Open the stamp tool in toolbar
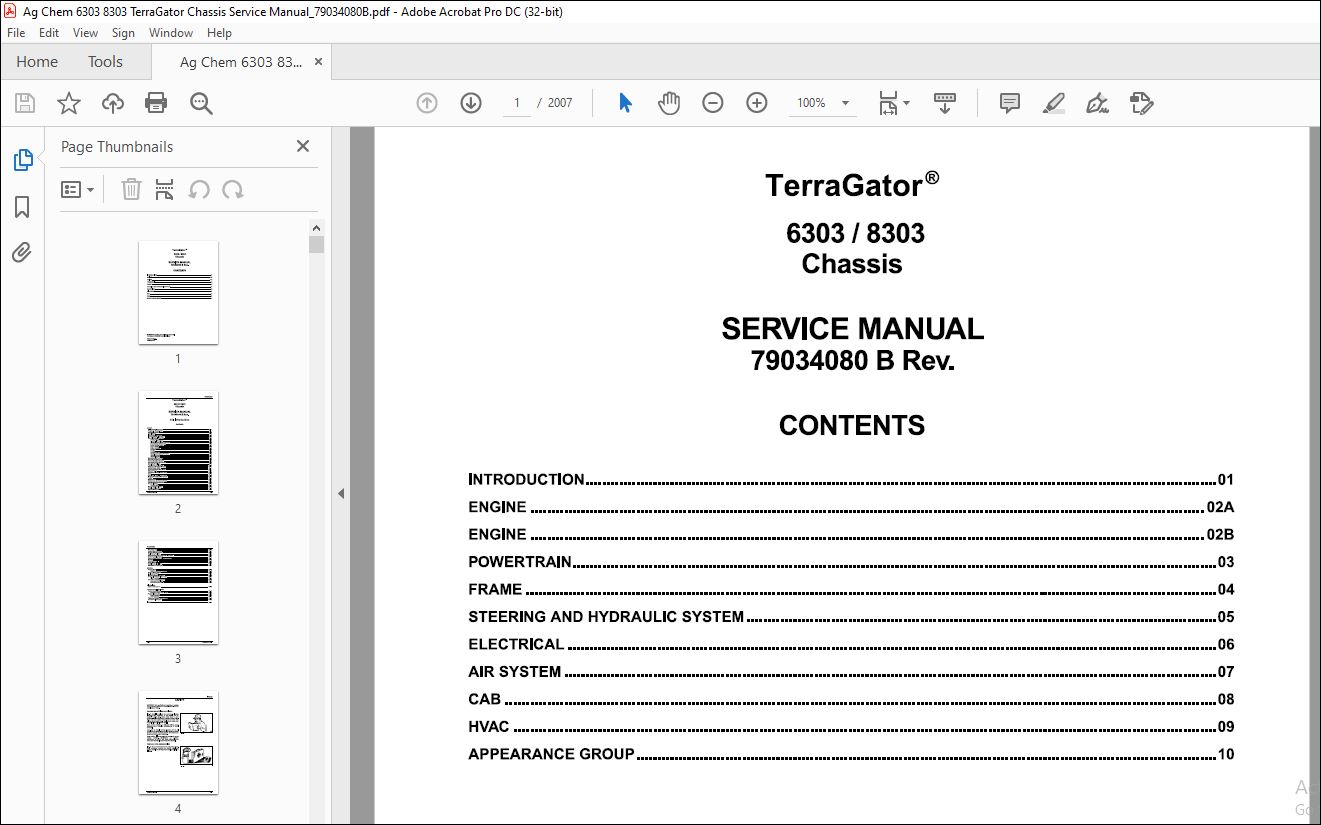This screenshot has width=1321, height=825. coord(1141,103)
